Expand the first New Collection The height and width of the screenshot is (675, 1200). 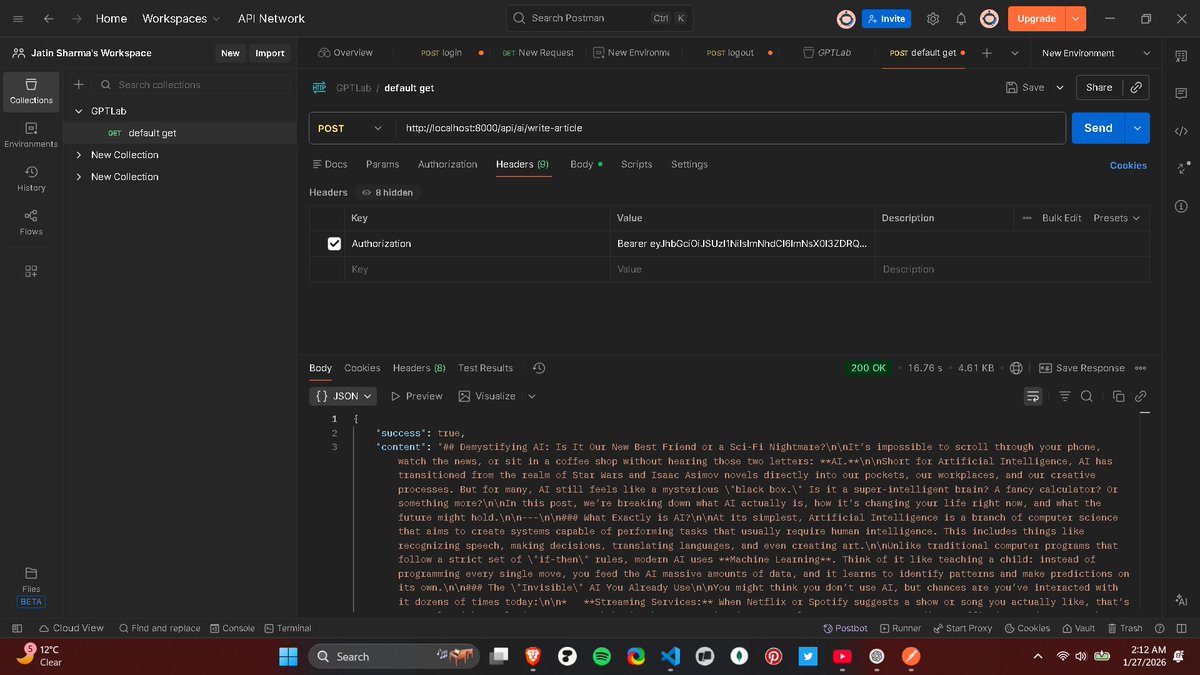tap(79, 155)
